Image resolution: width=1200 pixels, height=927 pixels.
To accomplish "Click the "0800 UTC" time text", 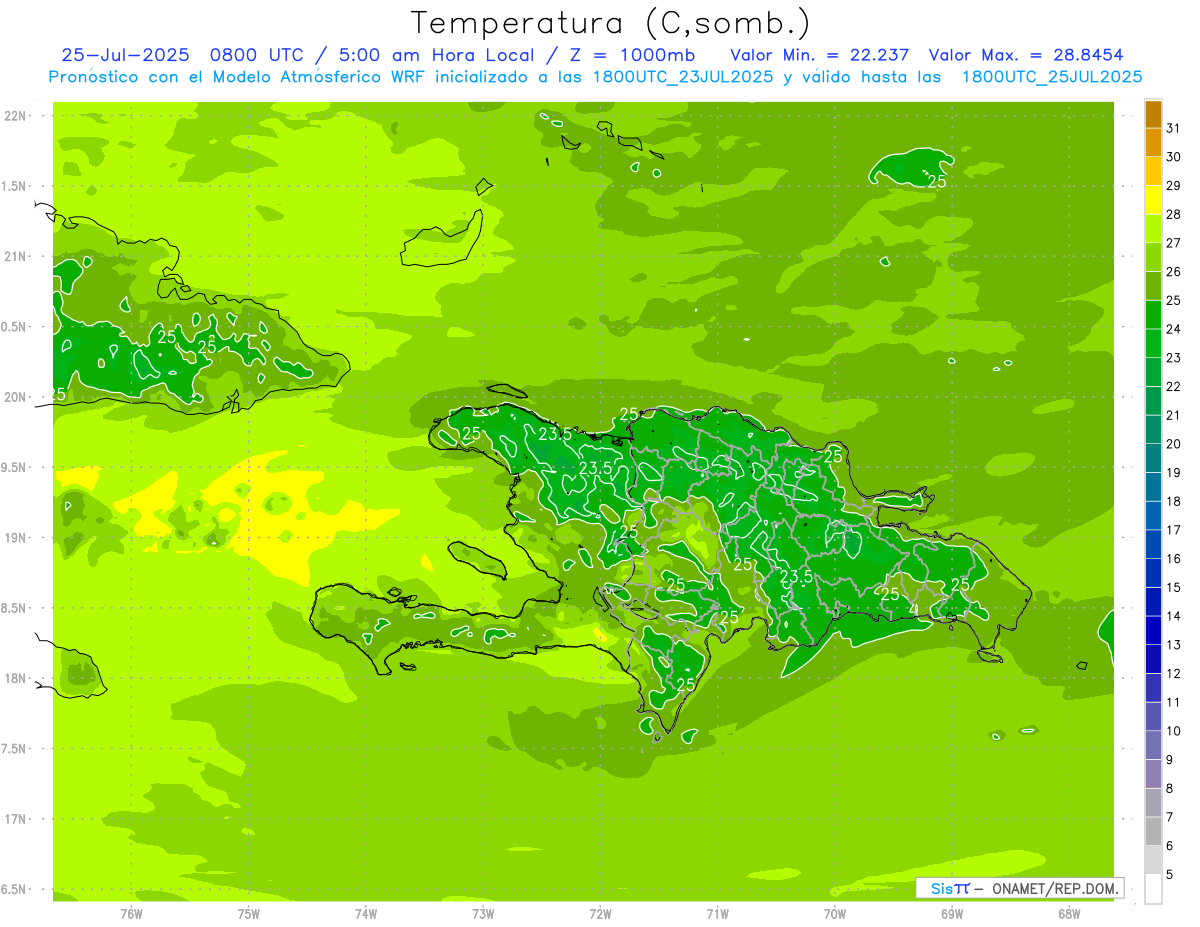I will (x=256, y=55).
